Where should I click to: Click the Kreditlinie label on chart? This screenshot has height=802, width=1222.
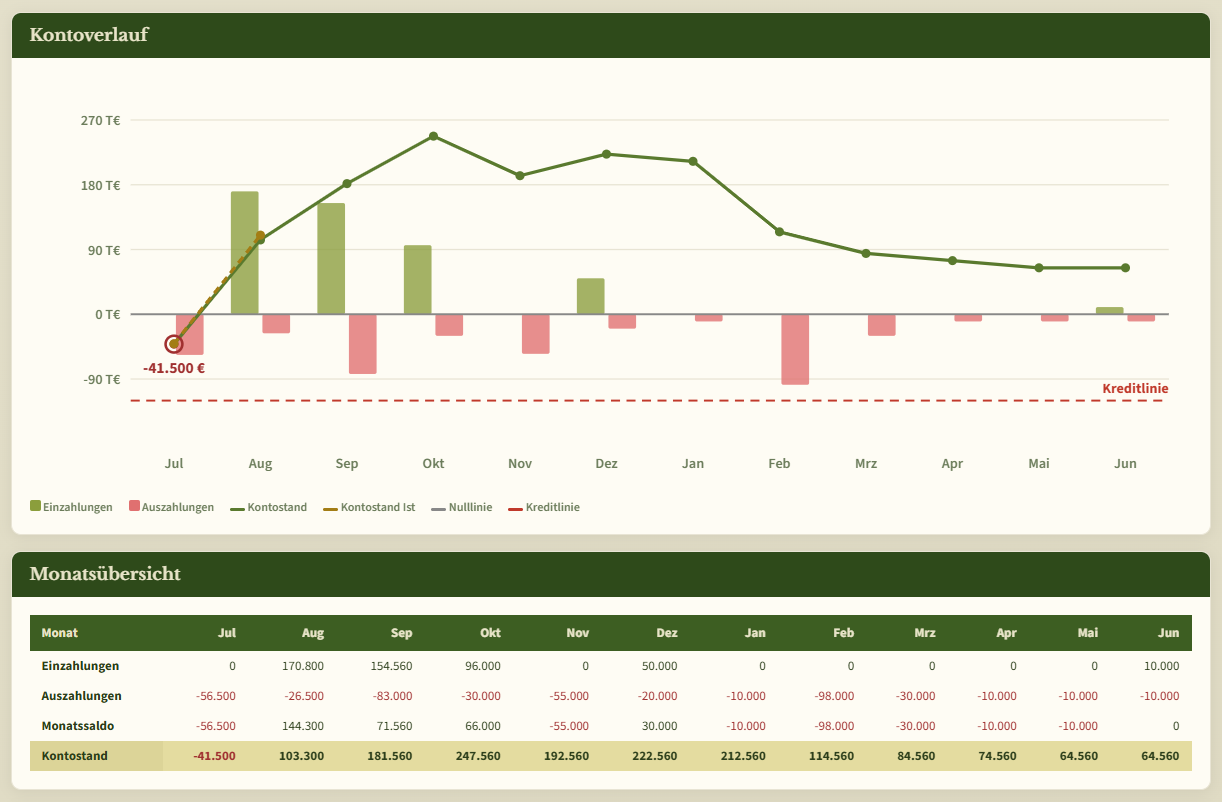click(x=1135, y=388)
